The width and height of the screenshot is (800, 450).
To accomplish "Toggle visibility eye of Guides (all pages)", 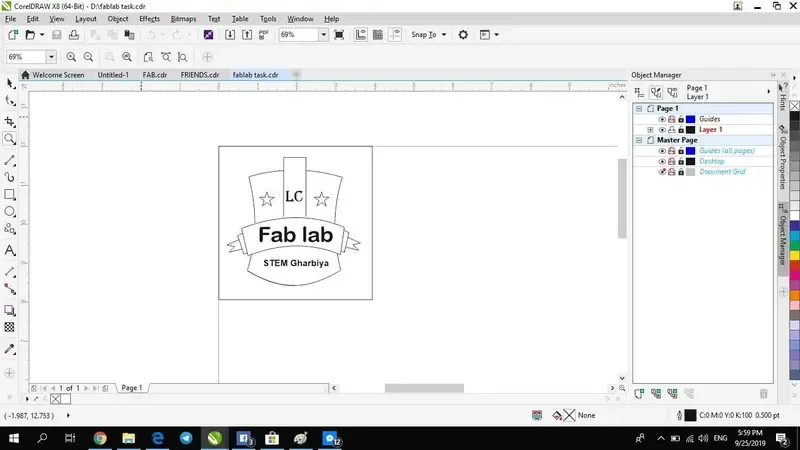I will coord(662,151).
